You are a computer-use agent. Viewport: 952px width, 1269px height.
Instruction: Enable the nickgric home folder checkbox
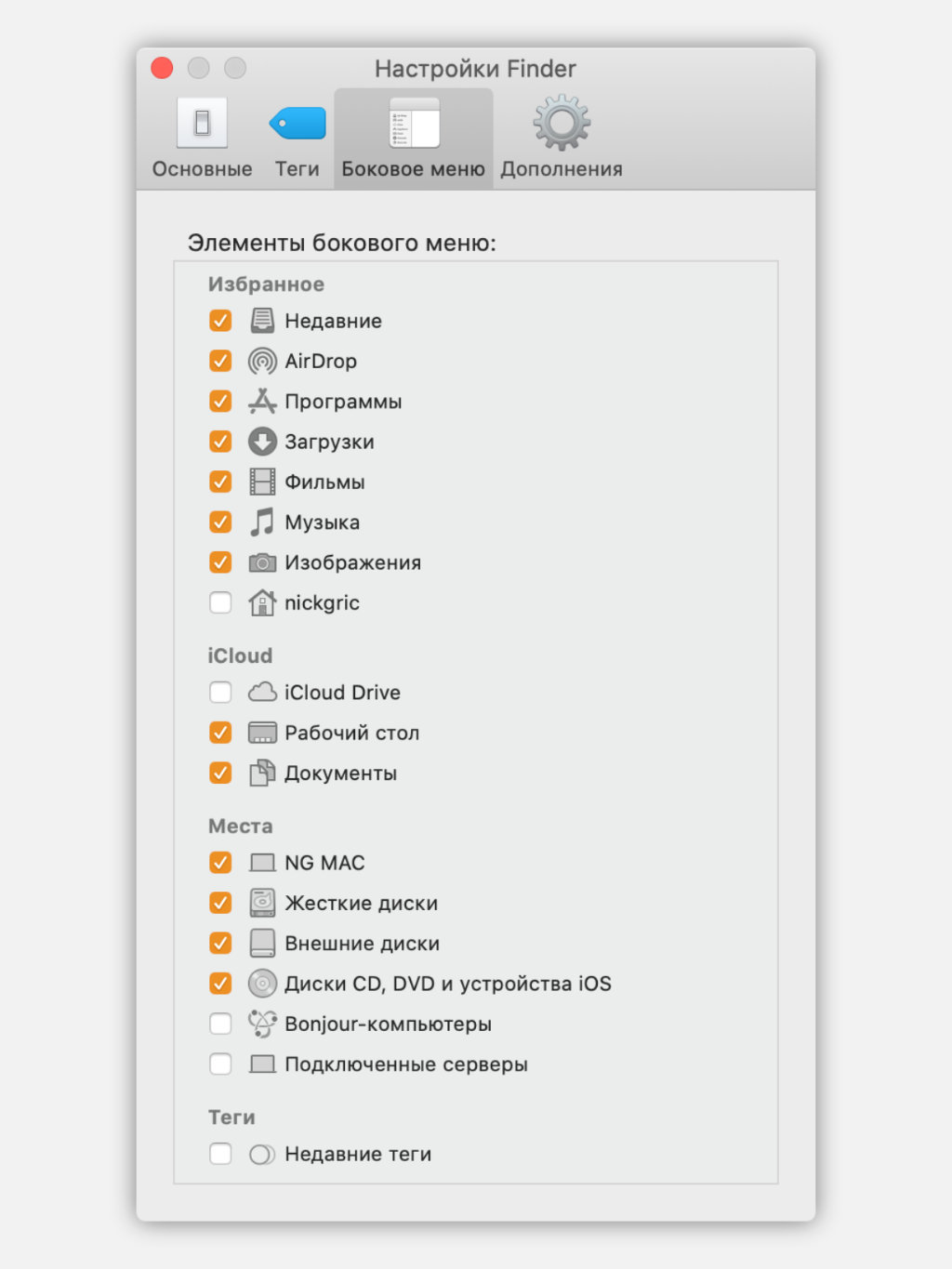click(x=220, y=602)
